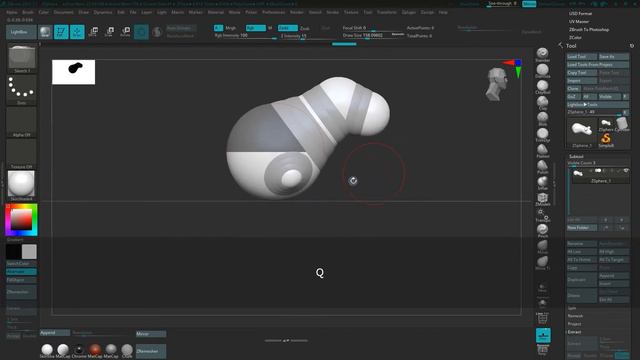This screenshot has width=640, height=360.
Task: Toggle the Rgb channel button
Action: point(256,28)
